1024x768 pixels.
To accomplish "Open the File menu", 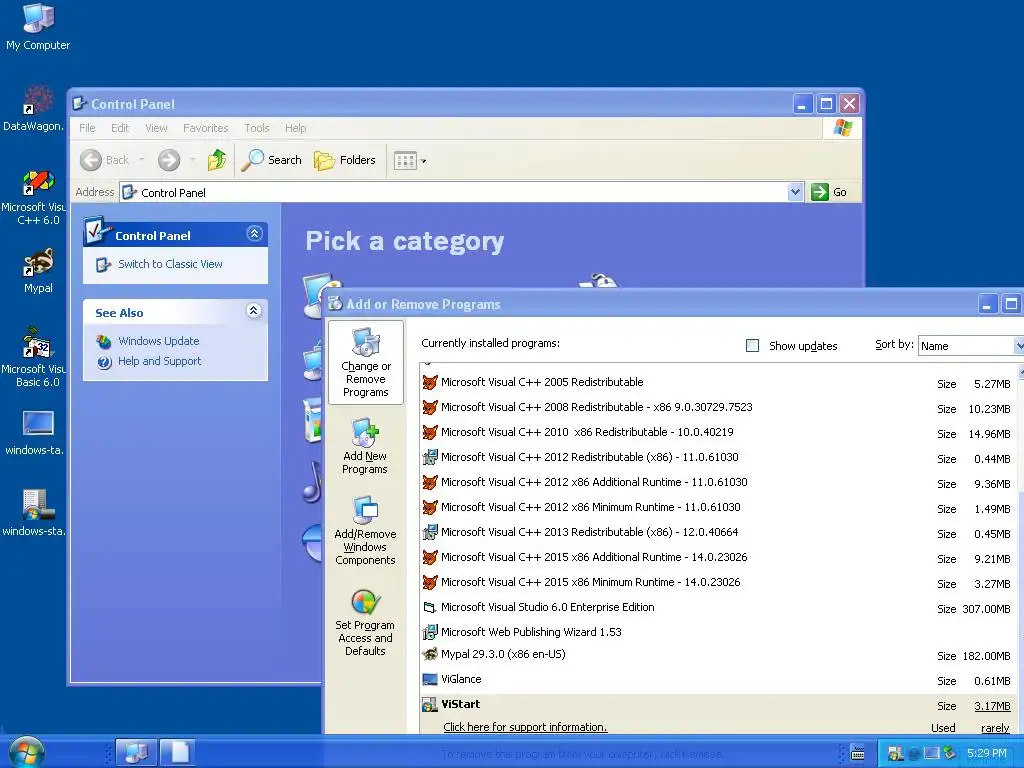I will click(87, 128).
